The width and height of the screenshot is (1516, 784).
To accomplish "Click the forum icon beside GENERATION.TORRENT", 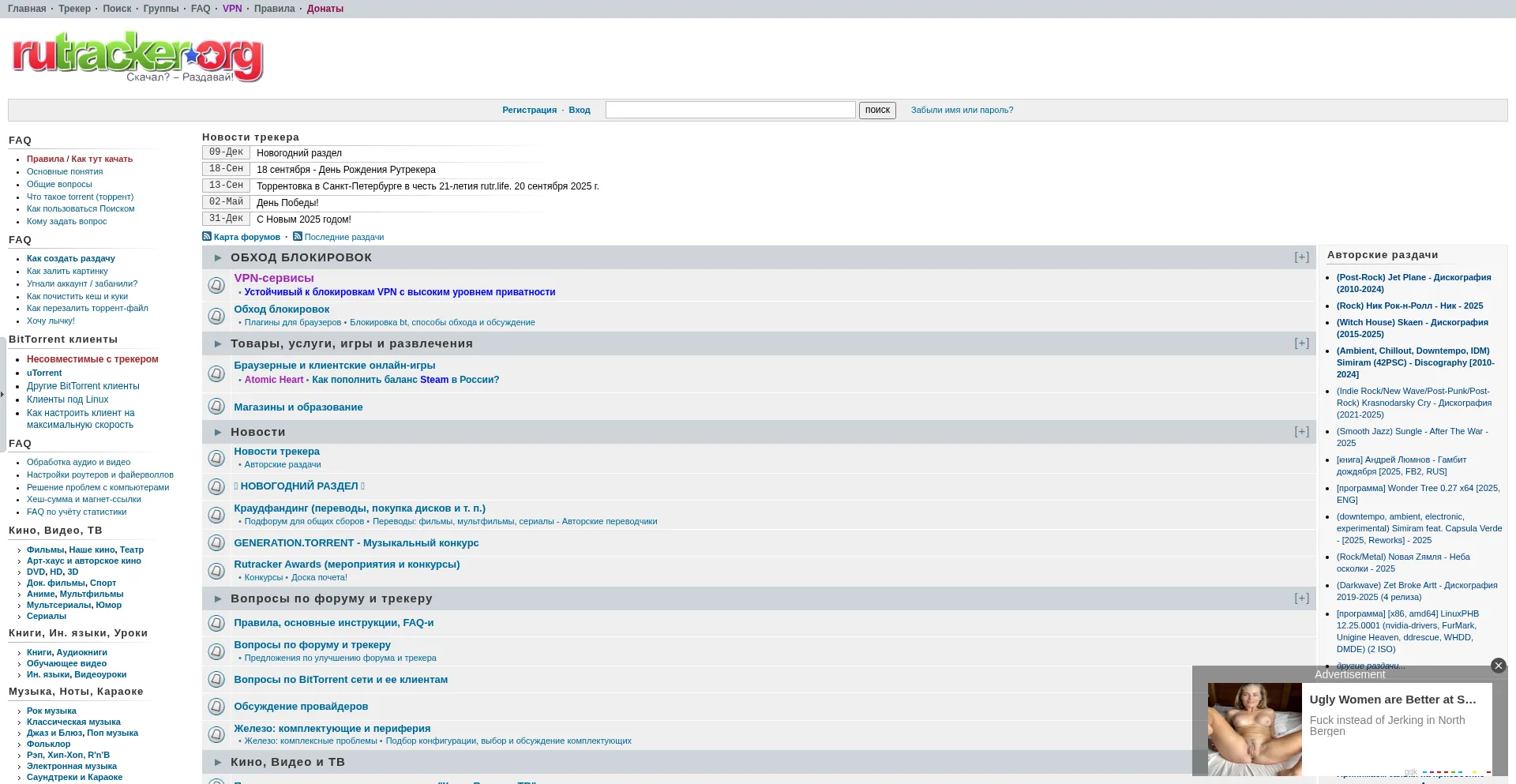I will tap(216, 543).
